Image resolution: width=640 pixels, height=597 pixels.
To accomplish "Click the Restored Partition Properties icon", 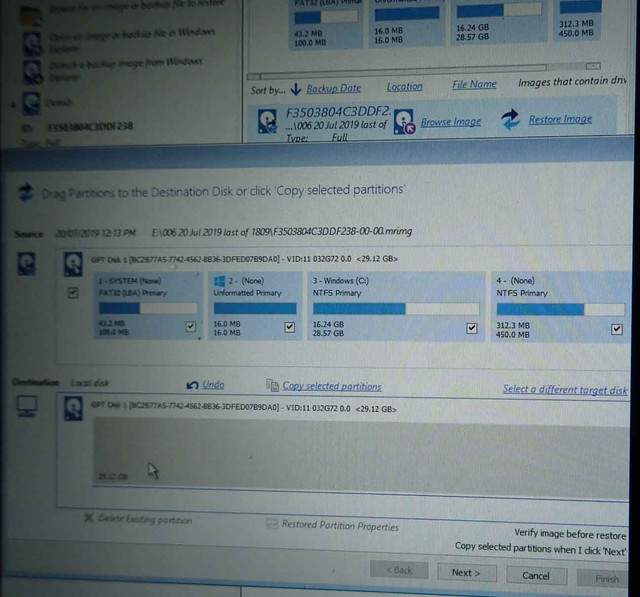I will (x=271, y=523).
